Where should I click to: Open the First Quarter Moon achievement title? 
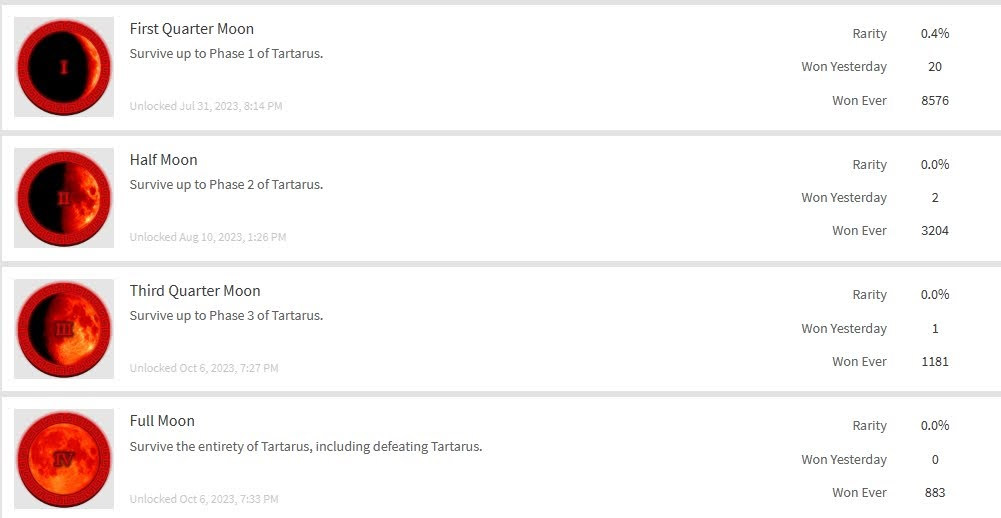(192, 29)
